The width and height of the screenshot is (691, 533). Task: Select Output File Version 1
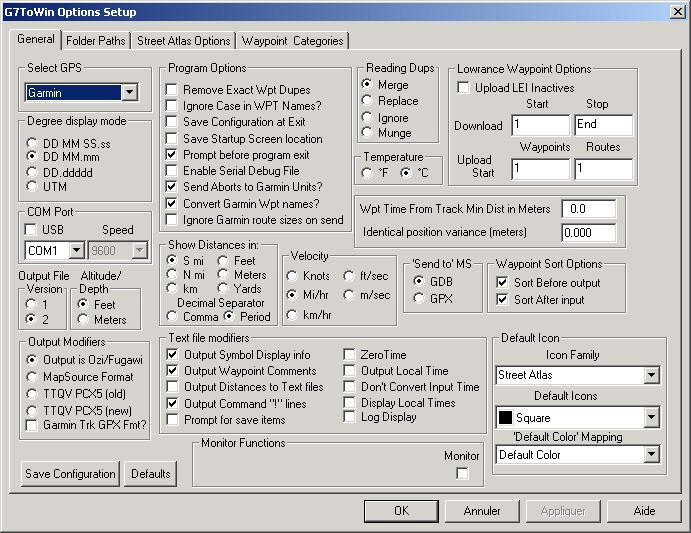[x=31, y=304]
